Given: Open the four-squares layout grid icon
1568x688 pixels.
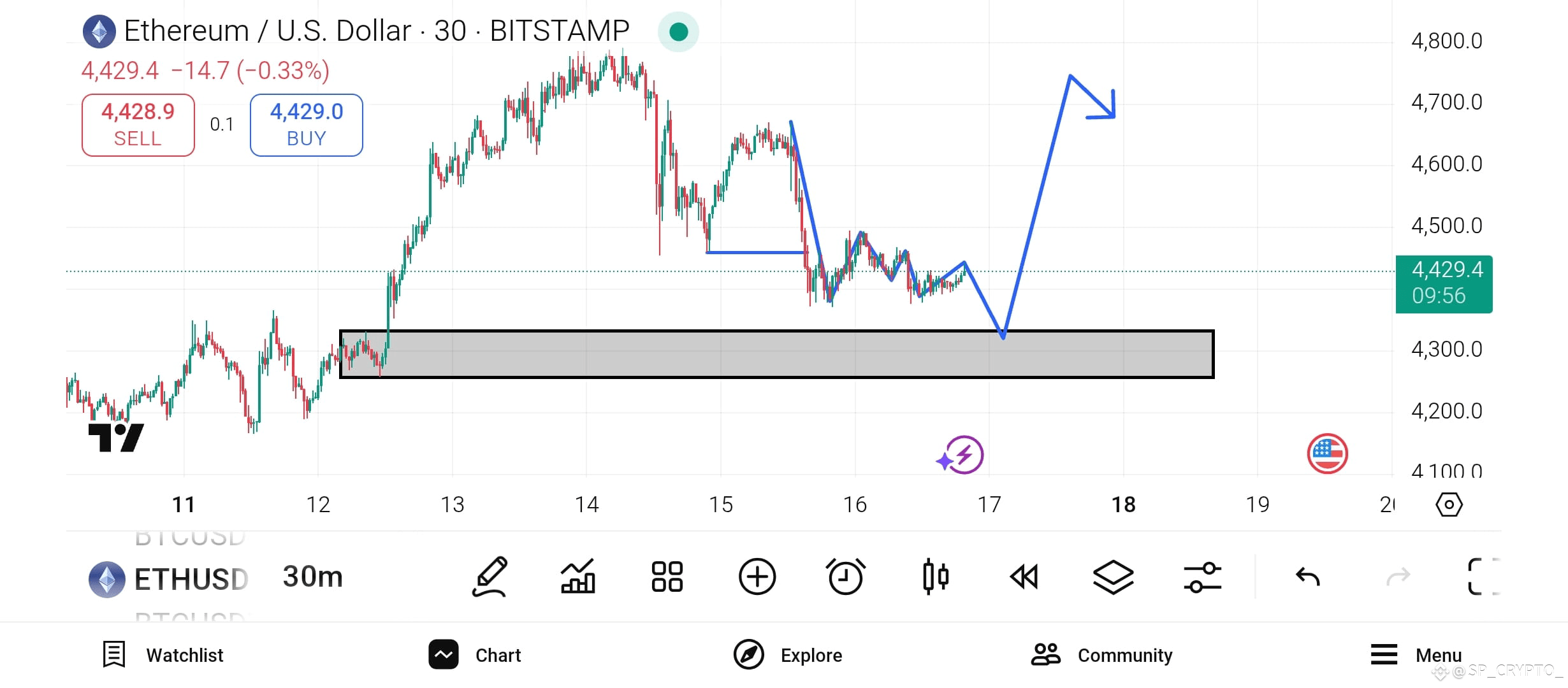Looking at the screenshot, I should (667, 577).
